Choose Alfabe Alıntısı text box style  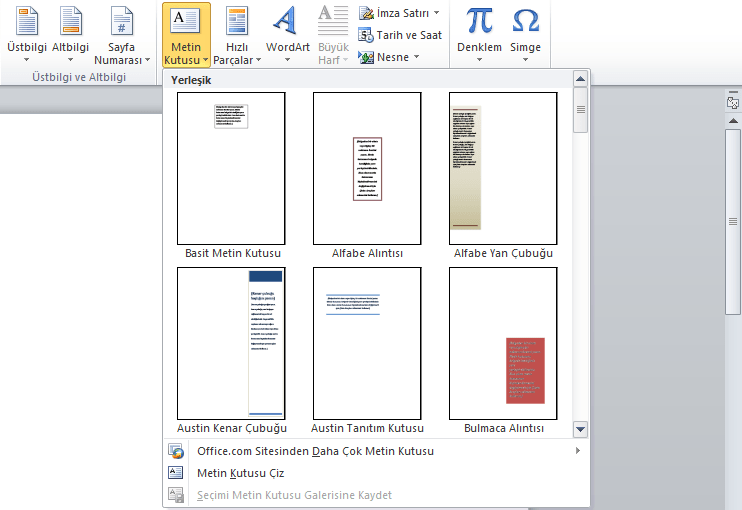click(x=367, y=168)
